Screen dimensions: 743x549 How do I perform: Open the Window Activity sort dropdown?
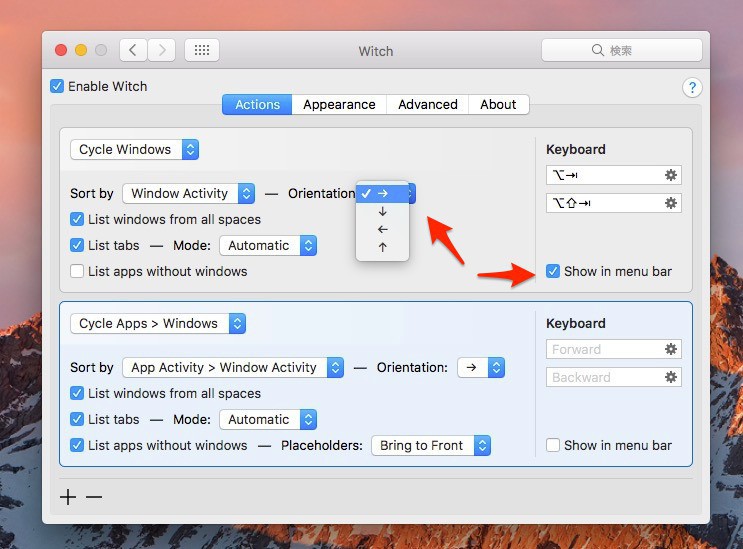tap(189, 194)
